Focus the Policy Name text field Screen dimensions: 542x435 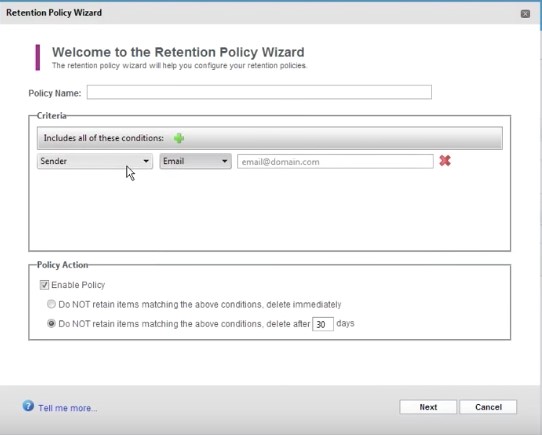259,92
